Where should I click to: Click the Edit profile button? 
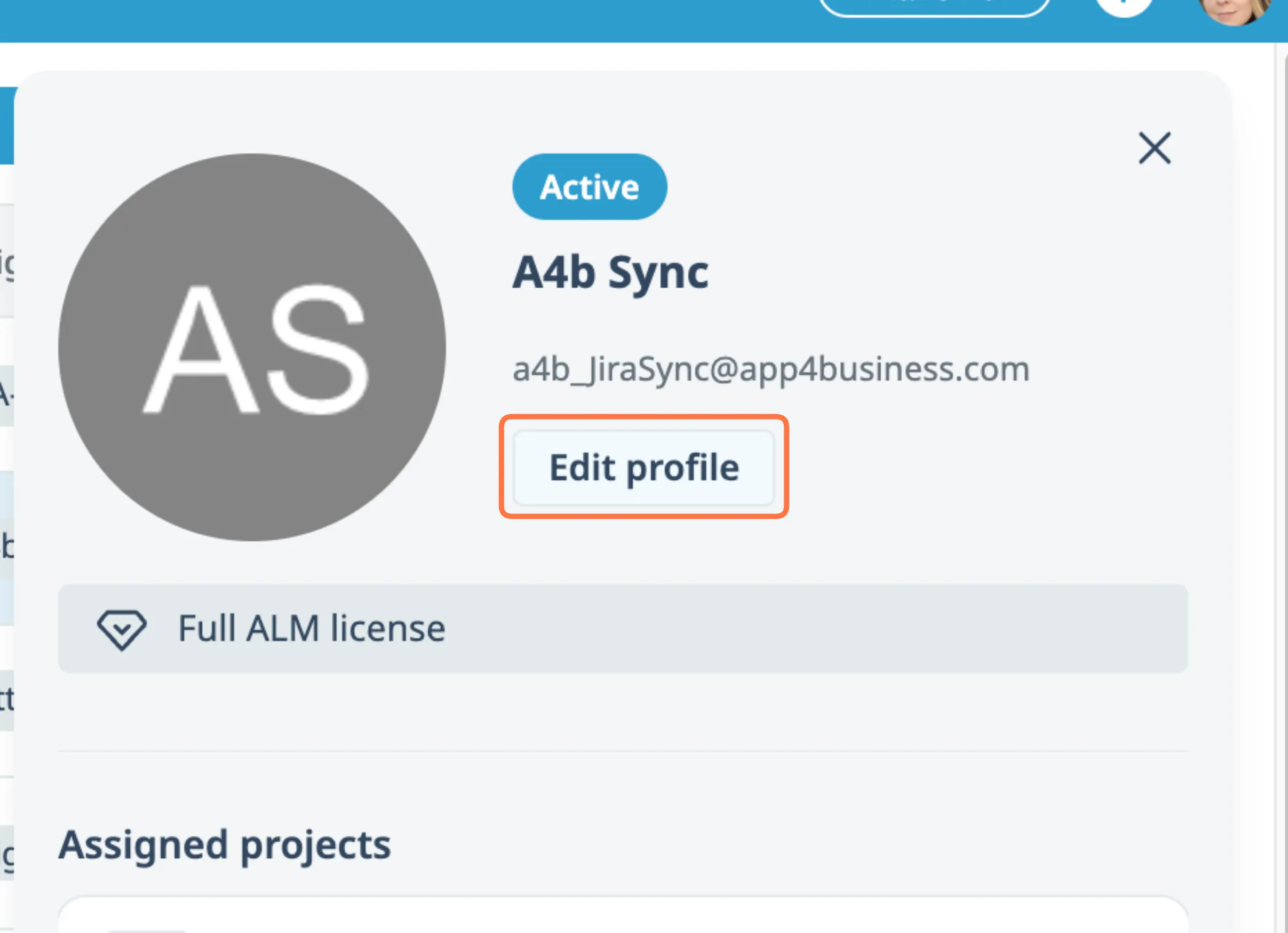point(643,467)
